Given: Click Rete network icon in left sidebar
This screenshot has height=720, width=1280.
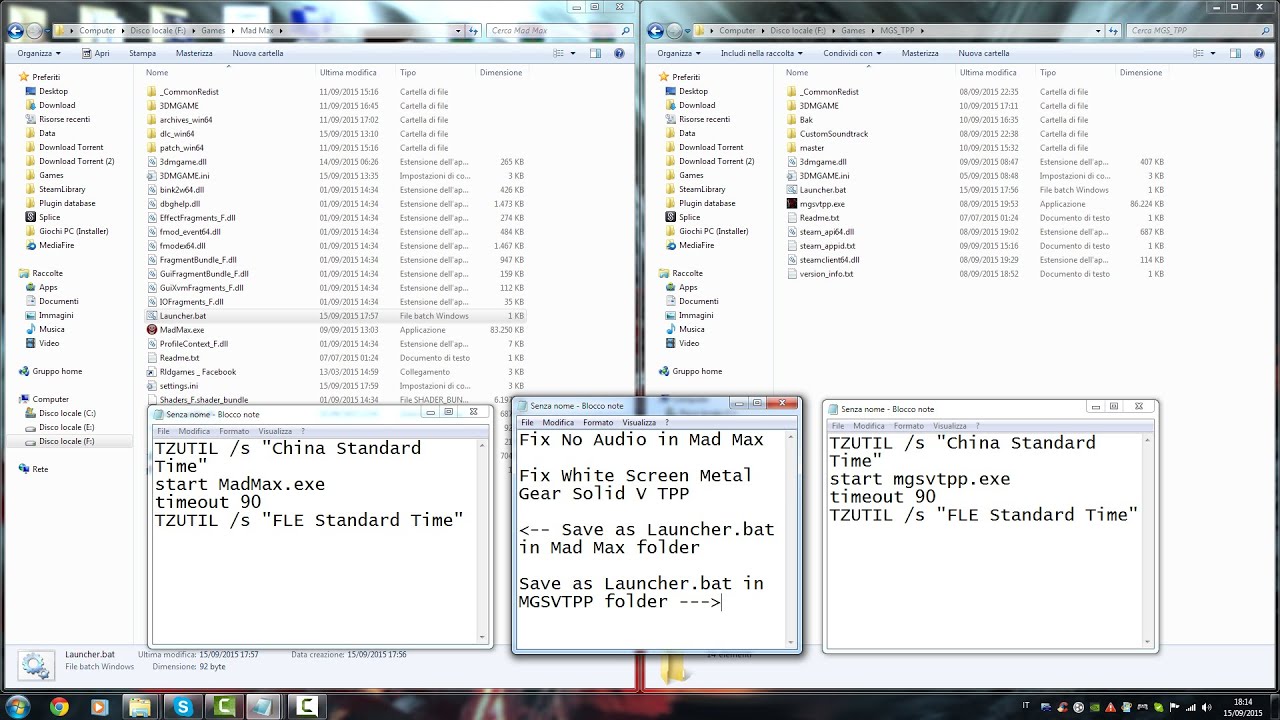Looking at the screenshot, I should (x=25, y=469).
